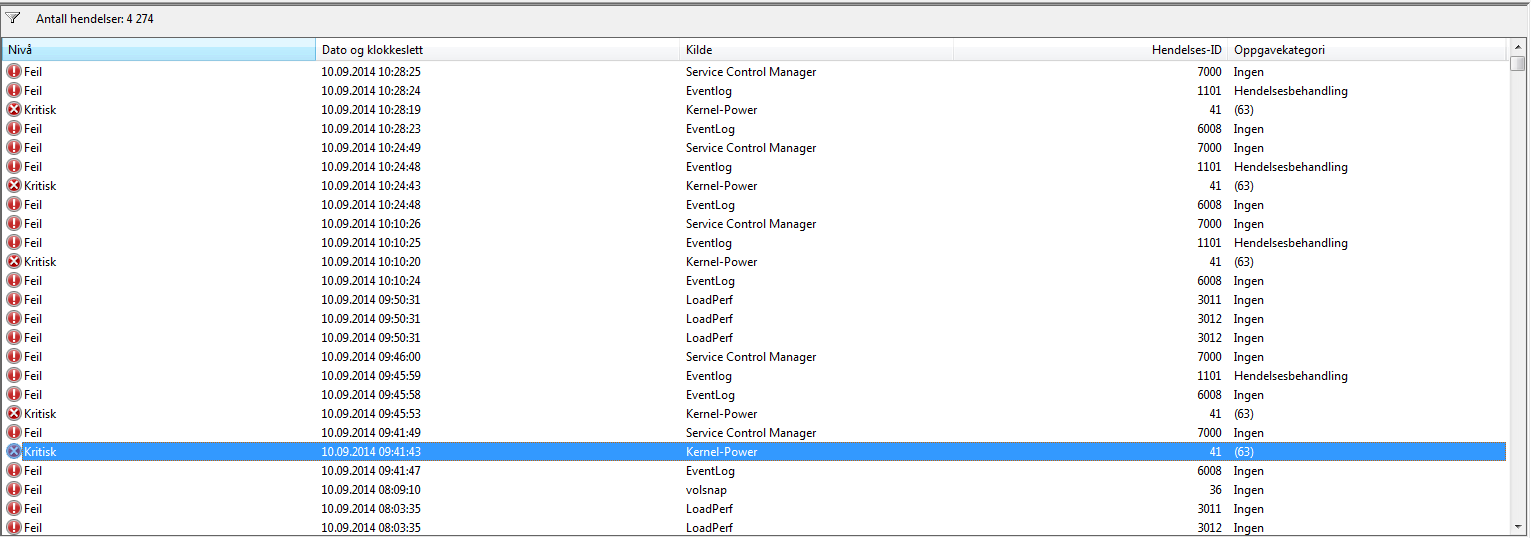
Task: Click error icon of 09:41:47 EventLog event
Action: pos(14,471)
